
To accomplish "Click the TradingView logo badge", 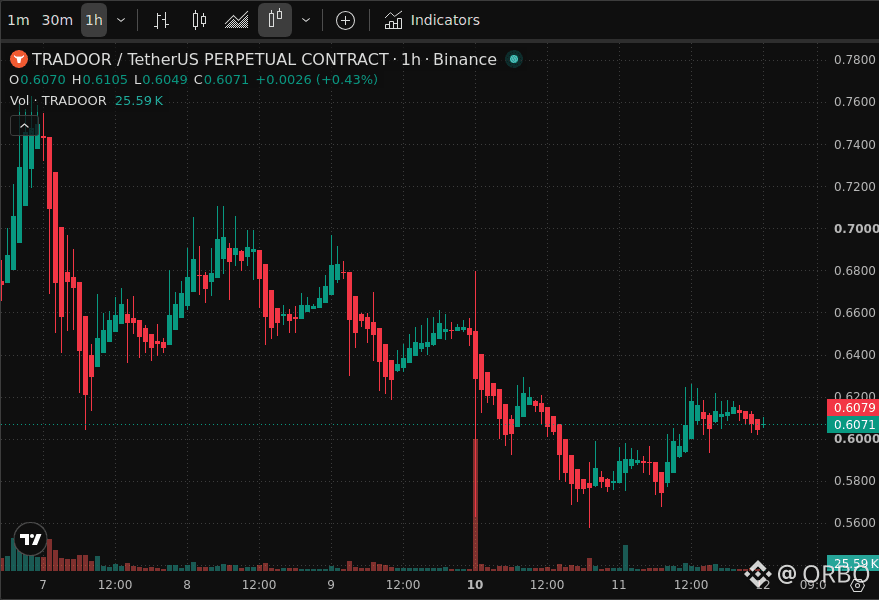I will pos(30,539).
